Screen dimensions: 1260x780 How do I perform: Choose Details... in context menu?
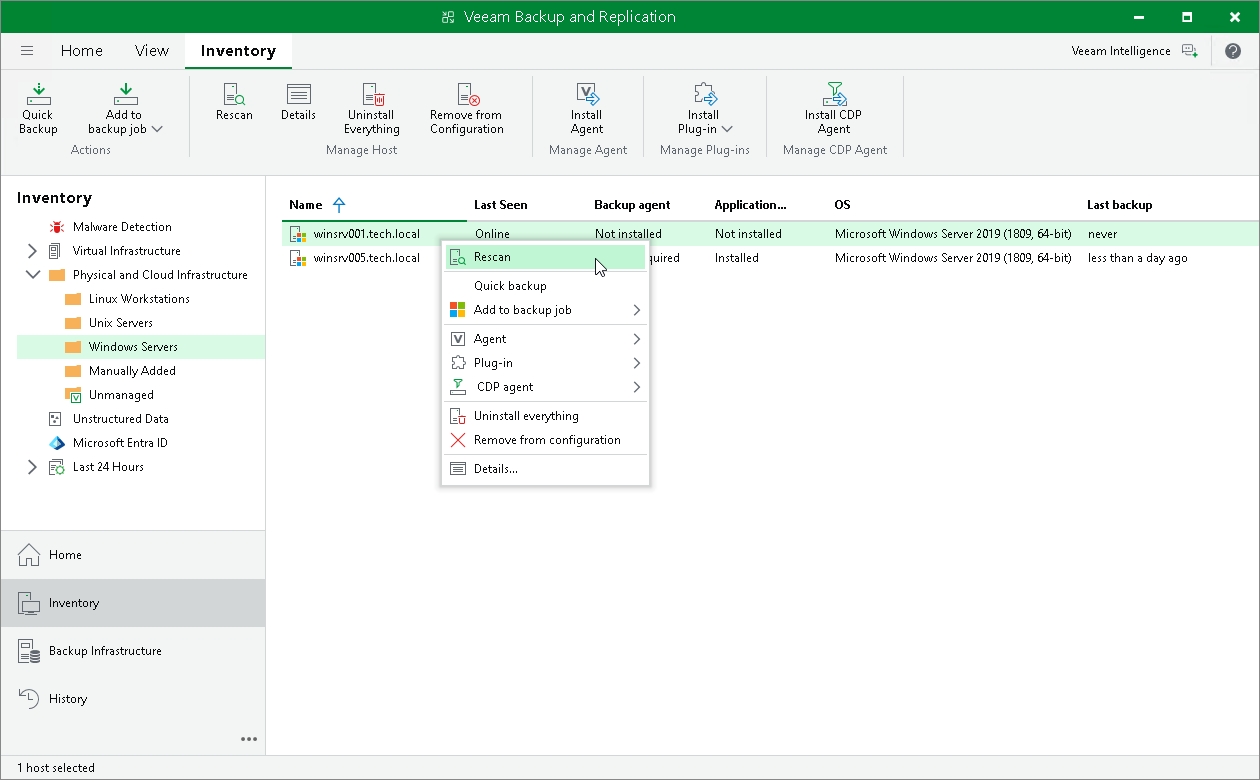(x=546, y=469)
